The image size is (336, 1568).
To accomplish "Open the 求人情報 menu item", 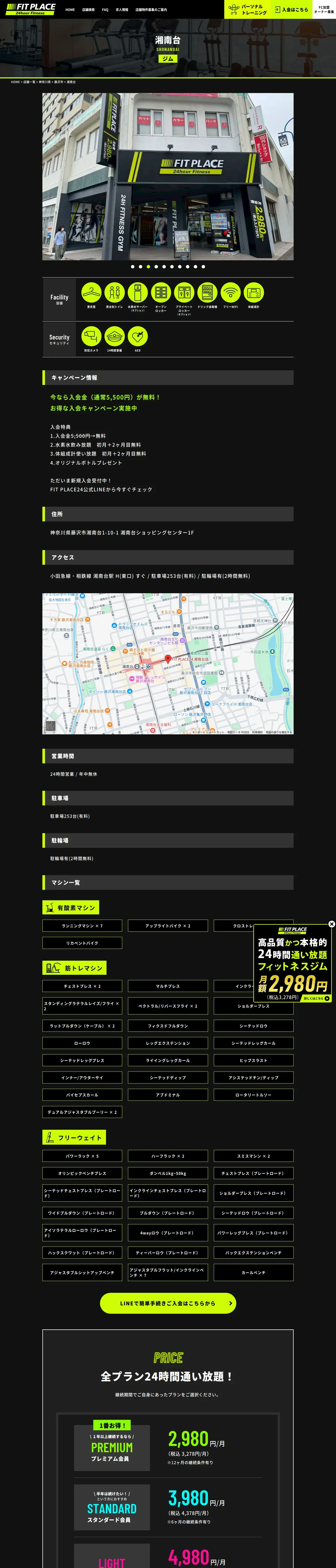I will click(122, 10).
